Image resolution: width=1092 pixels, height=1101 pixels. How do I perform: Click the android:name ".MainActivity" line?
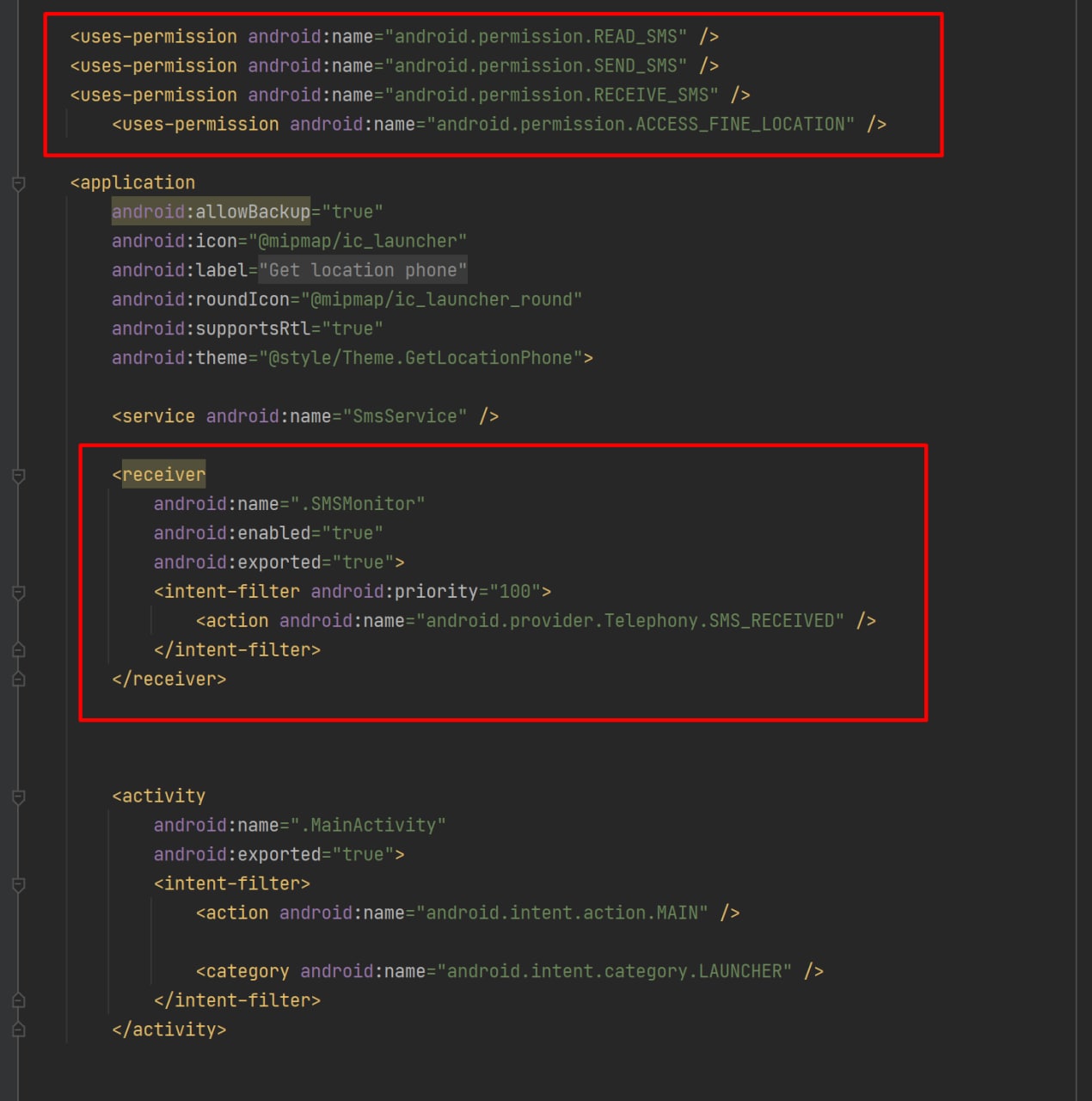click(299, 826)
